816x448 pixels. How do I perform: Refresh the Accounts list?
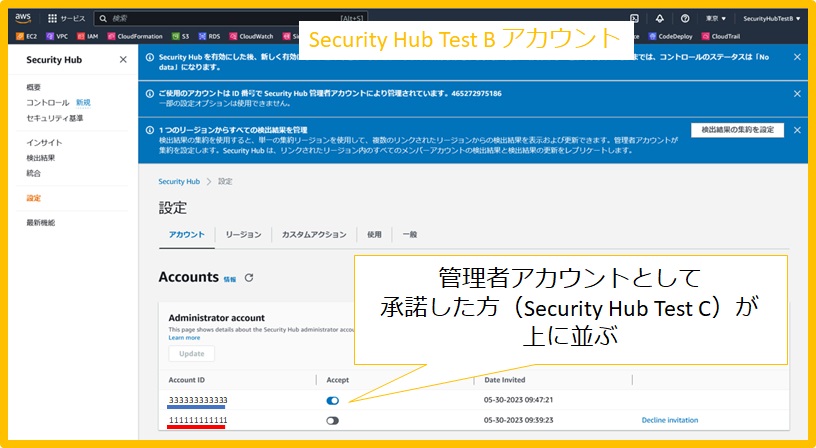point(249,278)
